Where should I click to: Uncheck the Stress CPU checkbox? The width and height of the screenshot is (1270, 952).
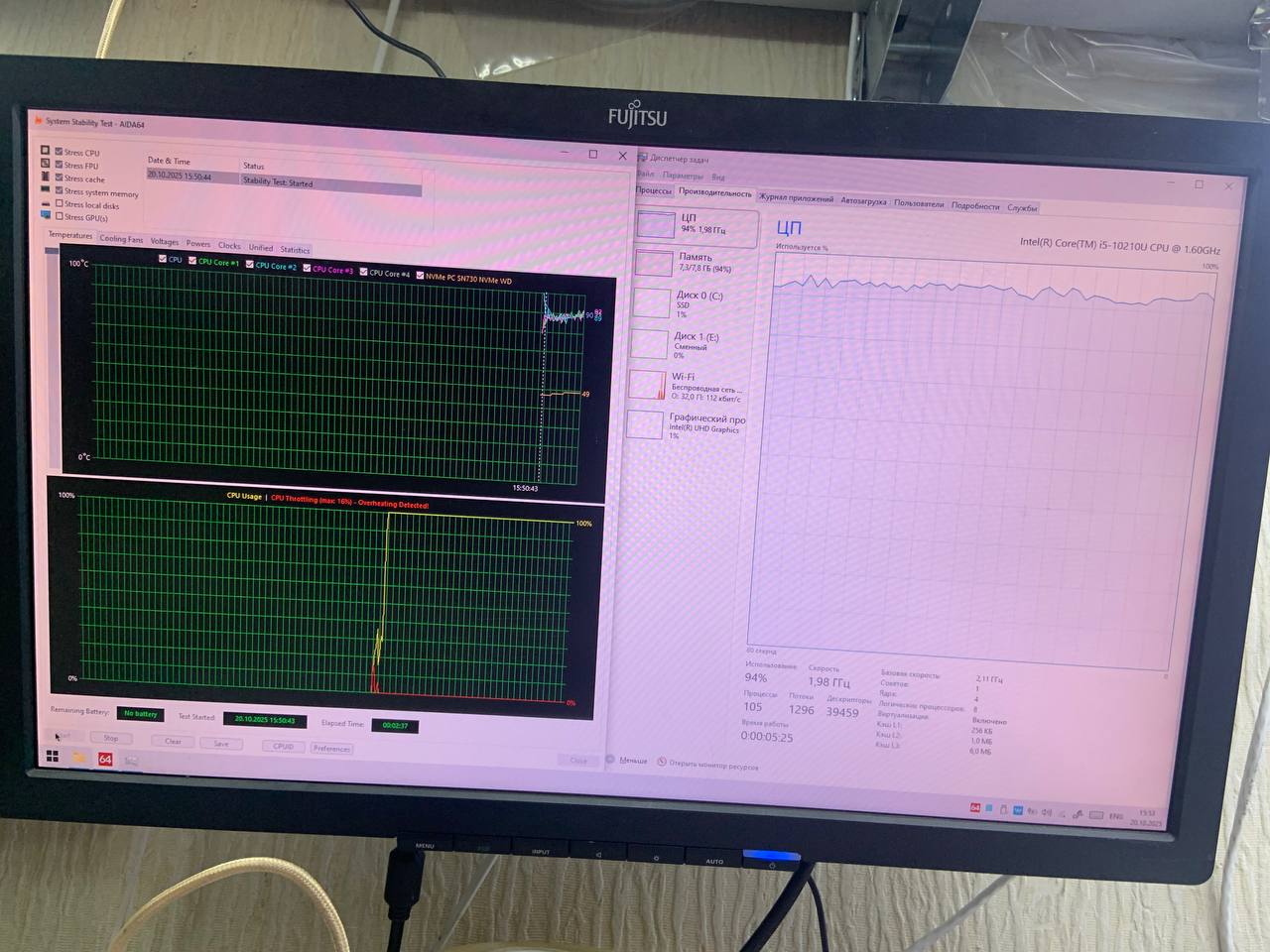tap(60, 152)
